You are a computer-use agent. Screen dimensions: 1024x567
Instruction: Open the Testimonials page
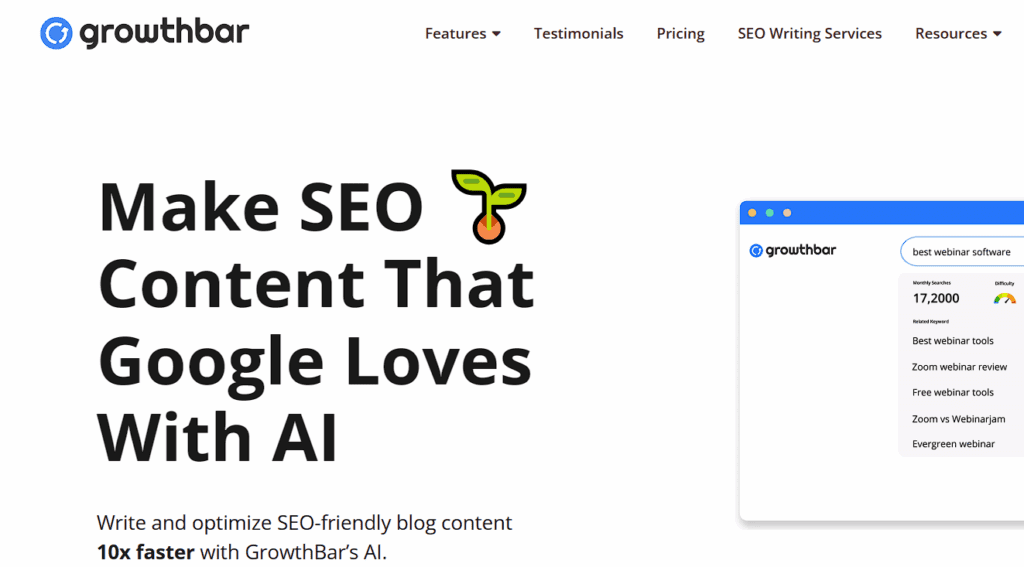tap(578, 34)
